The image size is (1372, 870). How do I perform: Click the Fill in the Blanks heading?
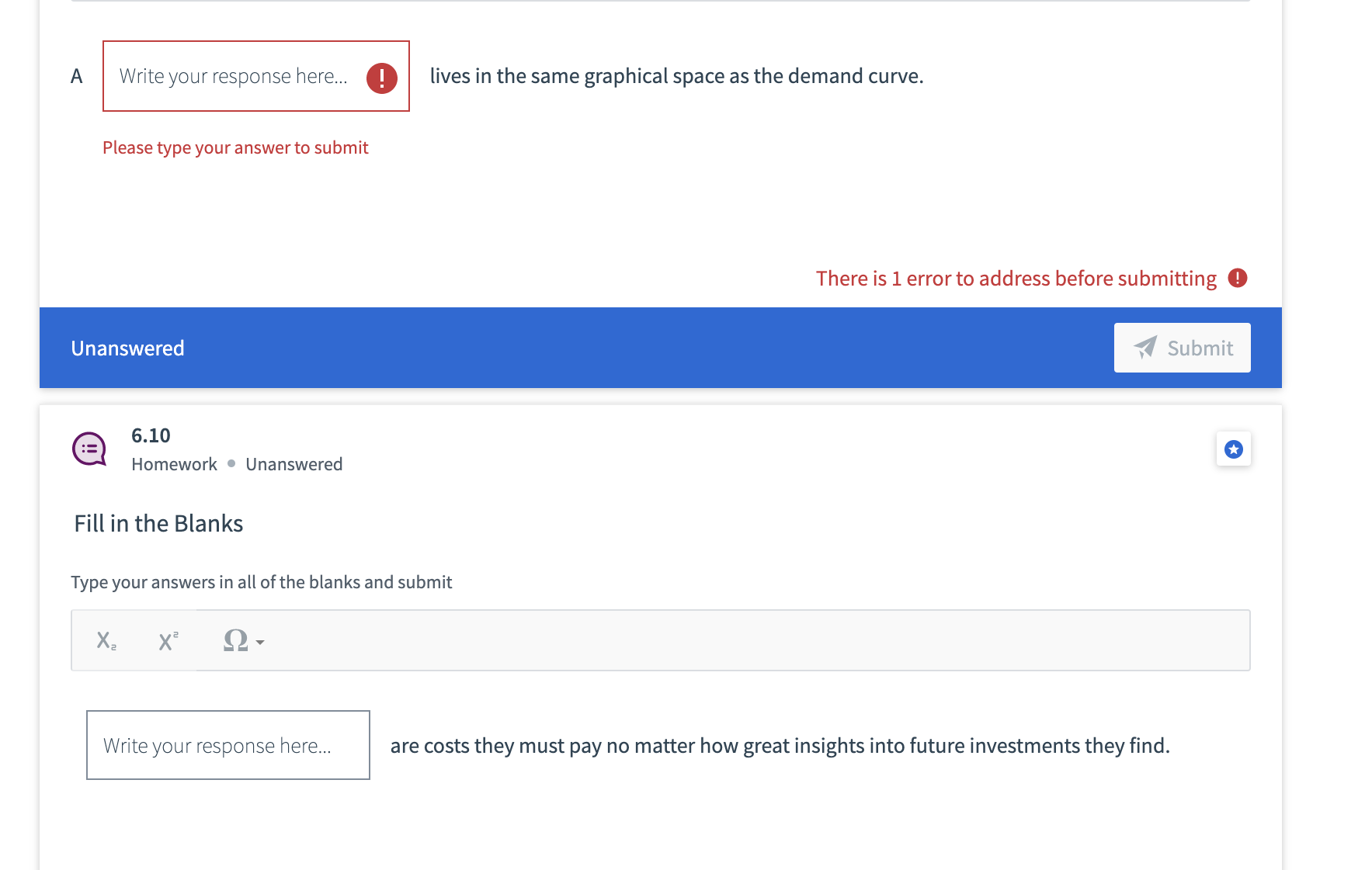pyautogui.click(x=157, y=523)
